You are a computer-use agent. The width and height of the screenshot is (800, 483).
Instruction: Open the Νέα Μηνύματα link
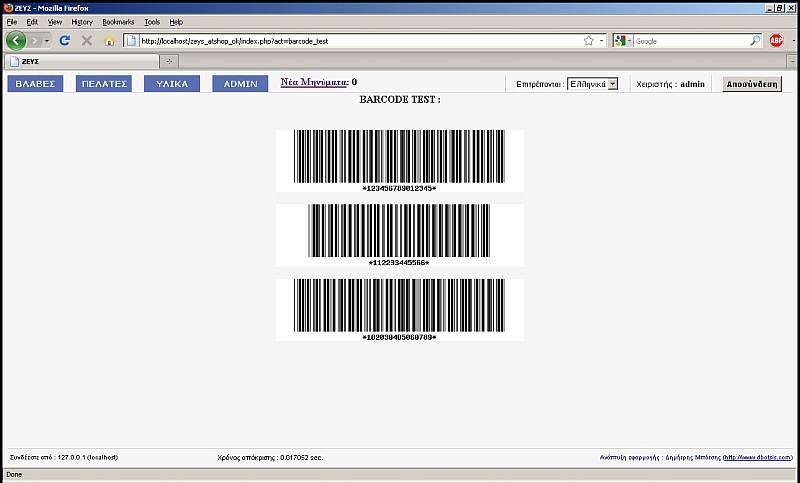pos(314,82)
